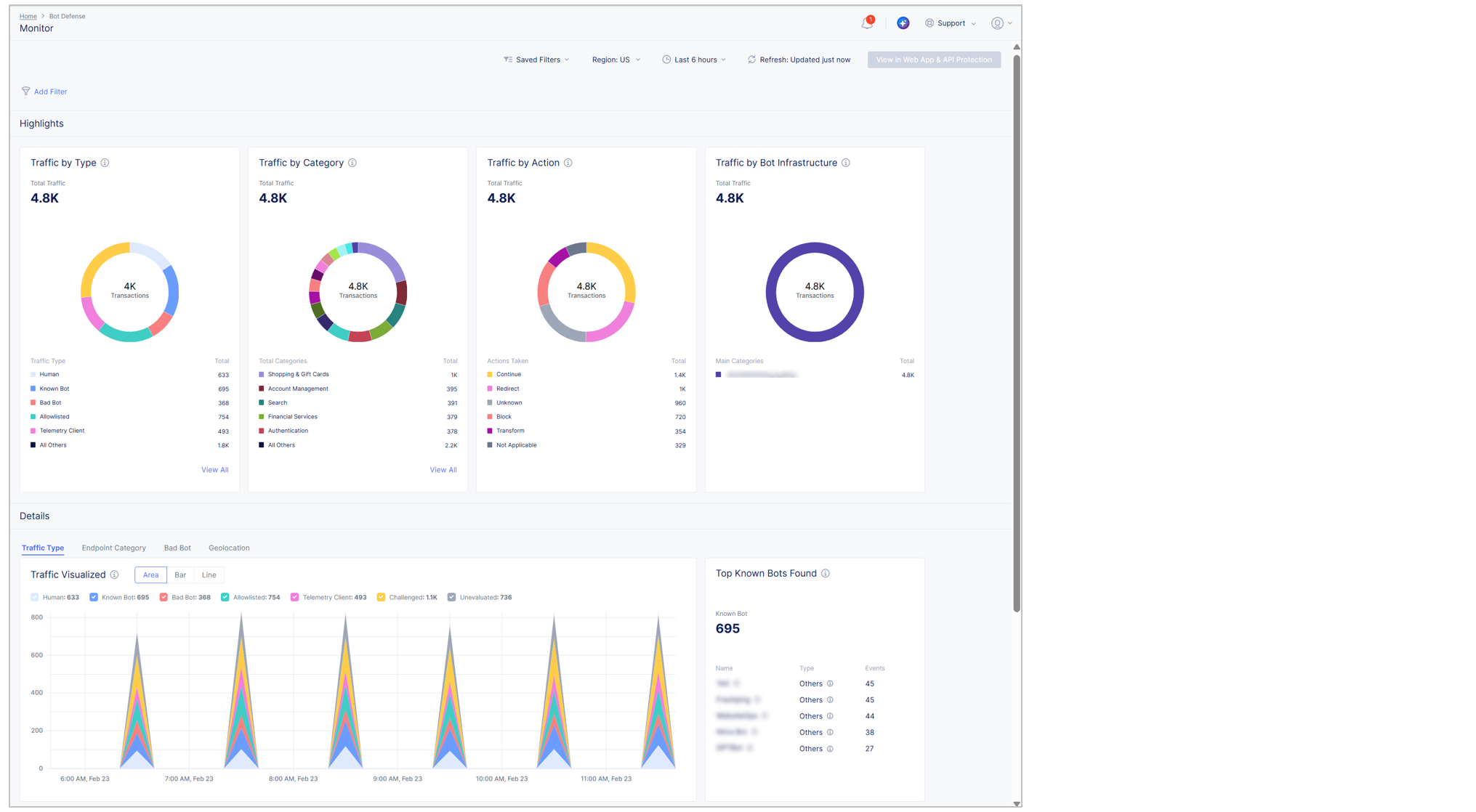This screenshot has height=812, width=1476.
Task: Select the Bad Bot tab
Action: coord(177,548)
